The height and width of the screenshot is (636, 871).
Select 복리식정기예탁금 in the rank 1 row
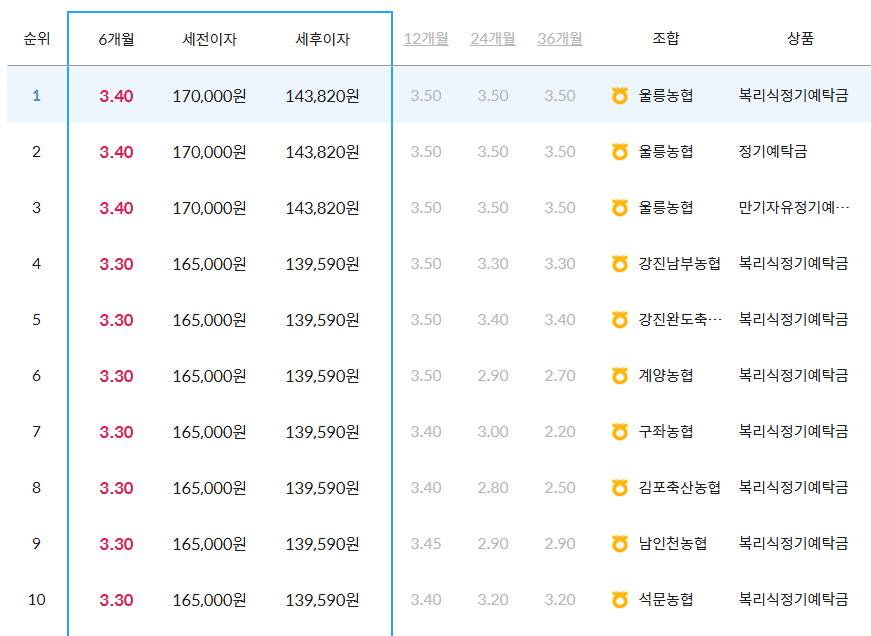pyautogui.click(x=793, y=96)
